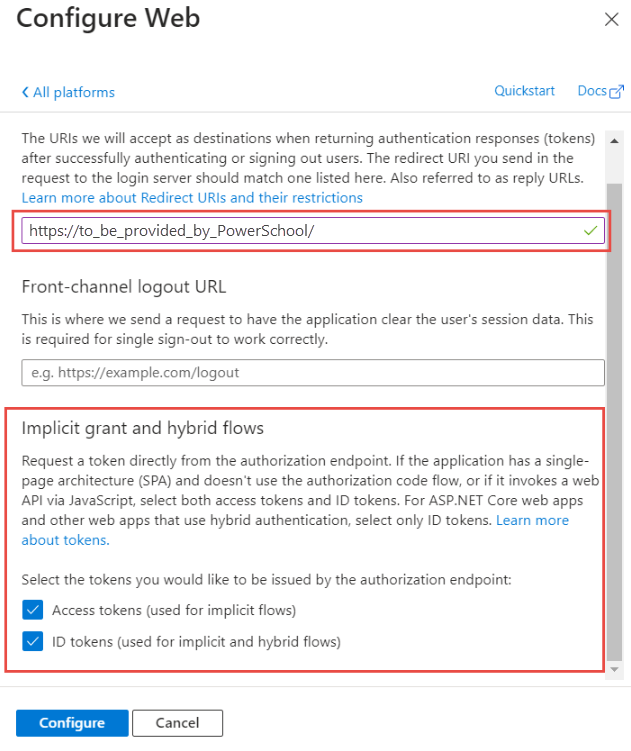Return to the All platforms list
Image resolution: width=631 pixels, height=751 pixels.
(x=73, y=93)
